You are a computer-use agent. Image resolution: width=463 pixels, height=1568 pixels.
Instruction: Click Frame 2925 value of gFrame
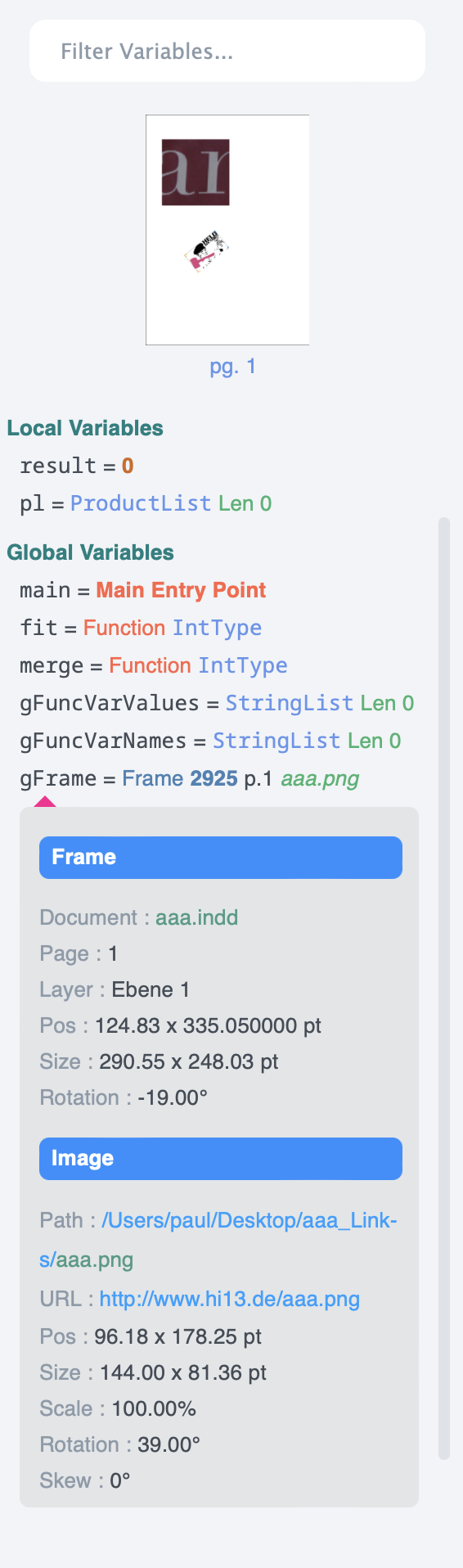[x=180, y=778]
